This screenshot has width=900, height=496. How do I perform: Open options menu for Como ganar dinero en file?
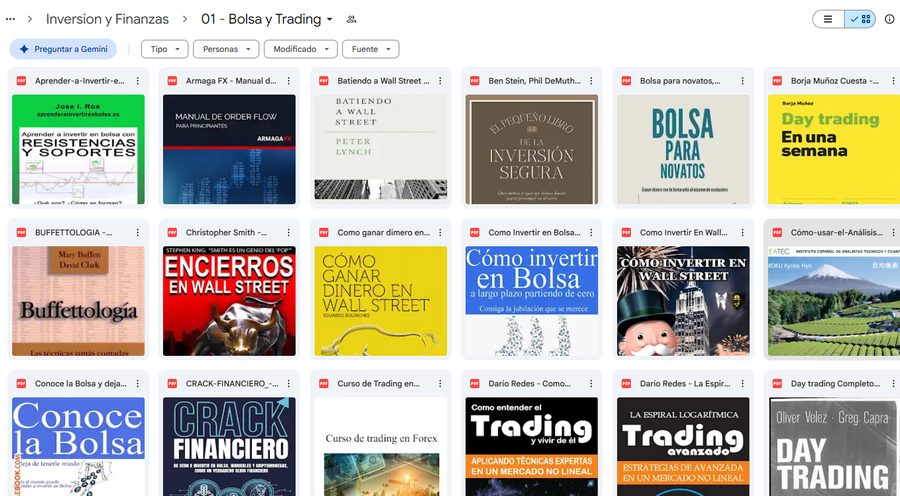point(440,232)
